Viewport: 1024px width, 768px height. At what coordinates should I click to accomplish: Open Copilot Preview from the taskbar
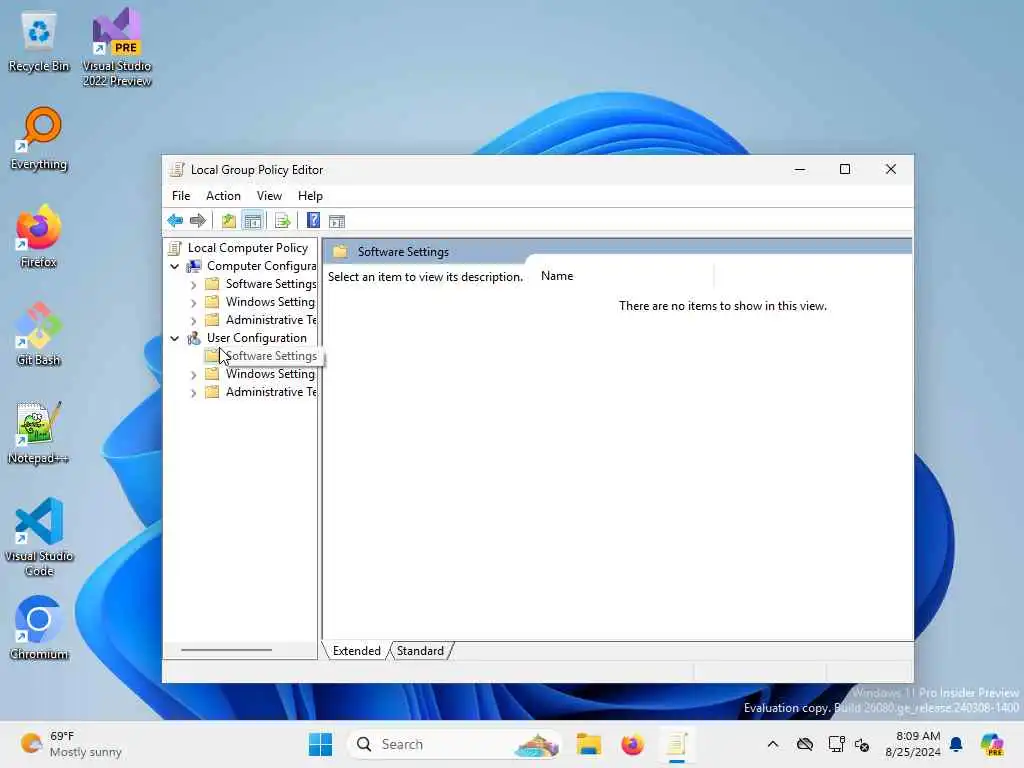991,744
